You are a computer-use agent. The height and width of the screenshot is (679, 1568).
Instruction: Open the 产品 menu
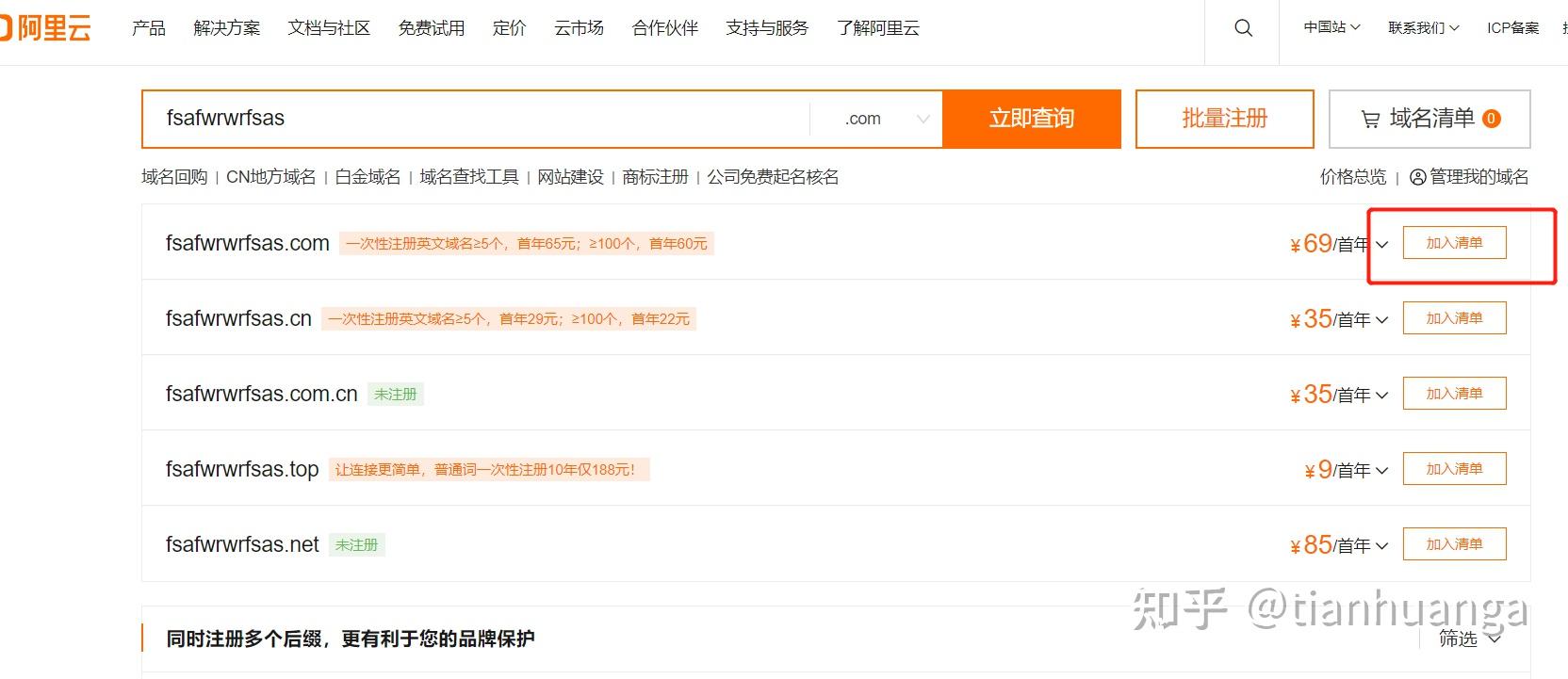tap(149, 28)
